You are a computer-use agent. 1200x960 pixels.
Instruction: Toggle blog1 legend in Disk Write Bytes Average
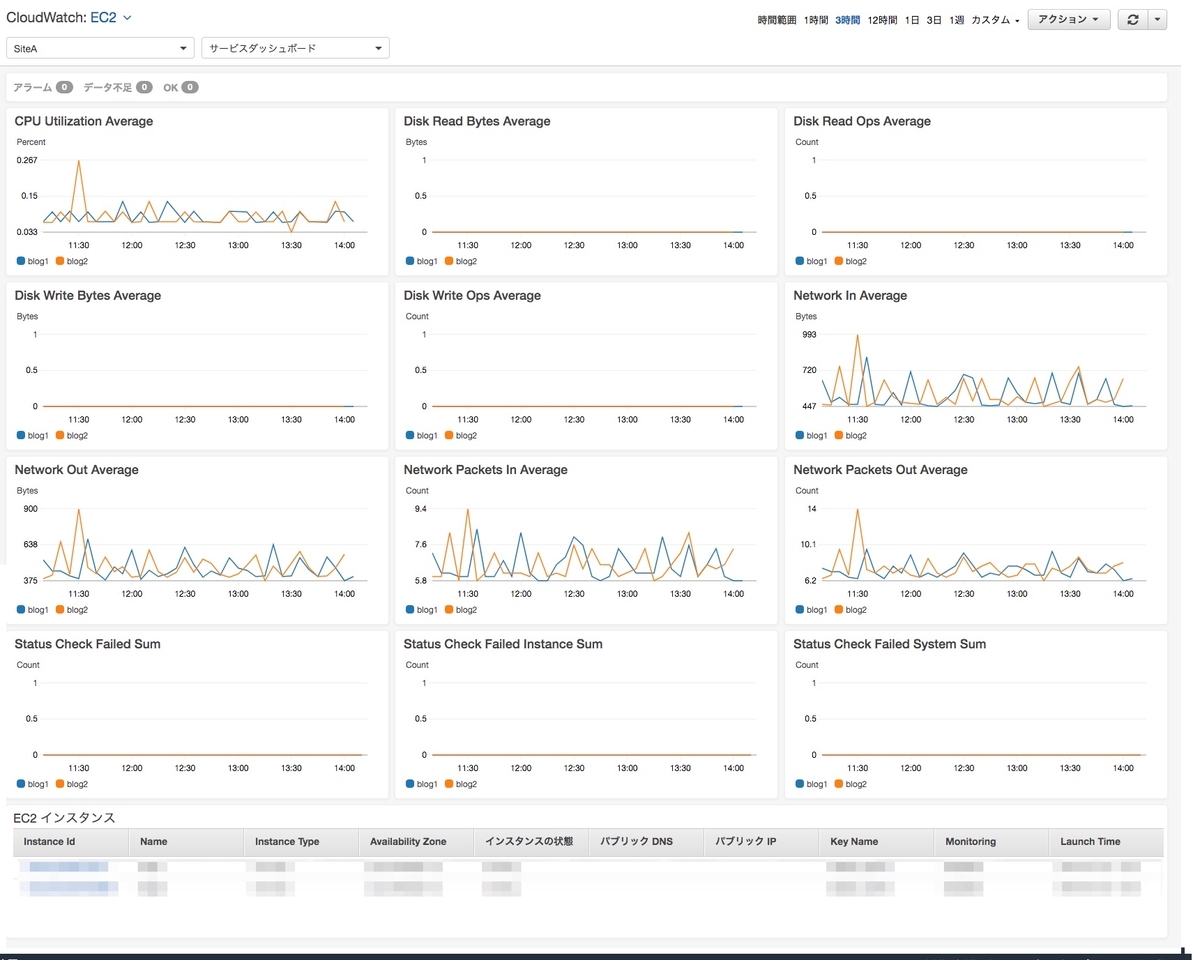pos(33,435)
